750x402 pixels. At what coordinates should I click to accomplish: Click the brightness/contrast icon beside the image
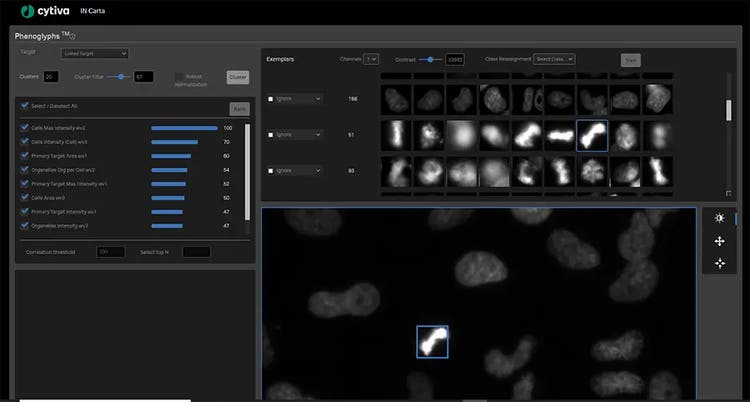(719, 218)
